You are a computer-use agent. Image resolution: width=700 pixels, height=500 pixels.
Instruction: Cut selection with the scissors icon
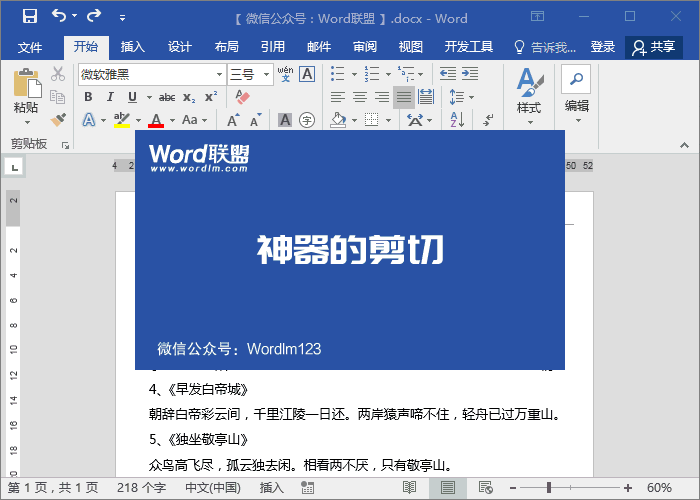pos(58,74)
